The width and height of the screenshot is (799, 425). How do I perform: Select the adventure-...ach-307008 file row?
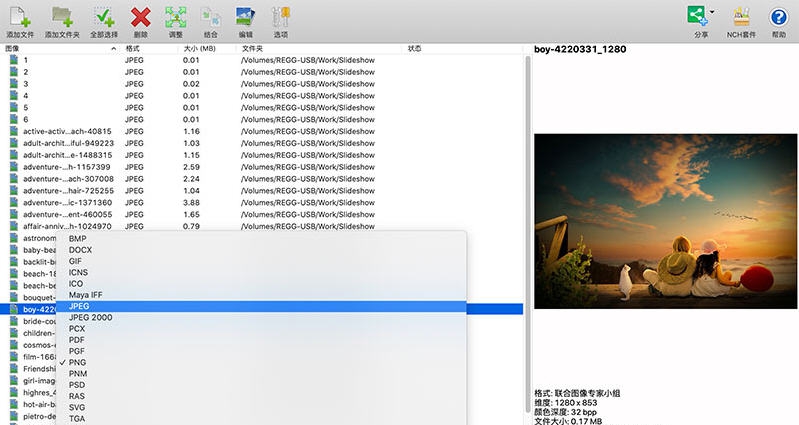(x=261, y=179)
